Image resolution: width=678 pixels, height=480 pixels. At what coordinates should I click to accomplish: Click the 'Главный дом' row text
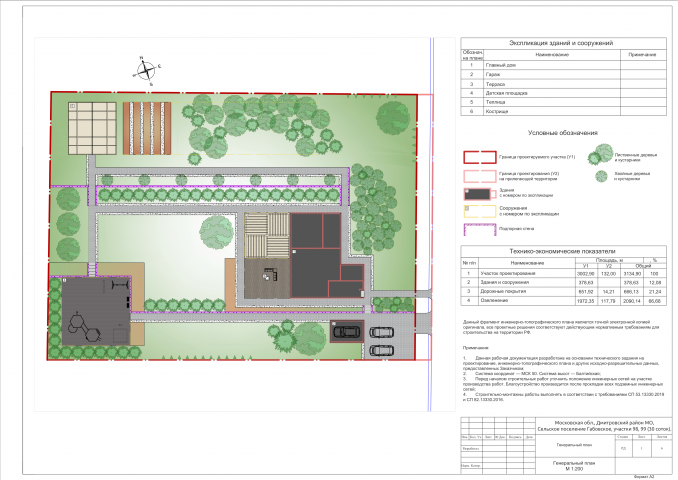[x=501, y=65]
